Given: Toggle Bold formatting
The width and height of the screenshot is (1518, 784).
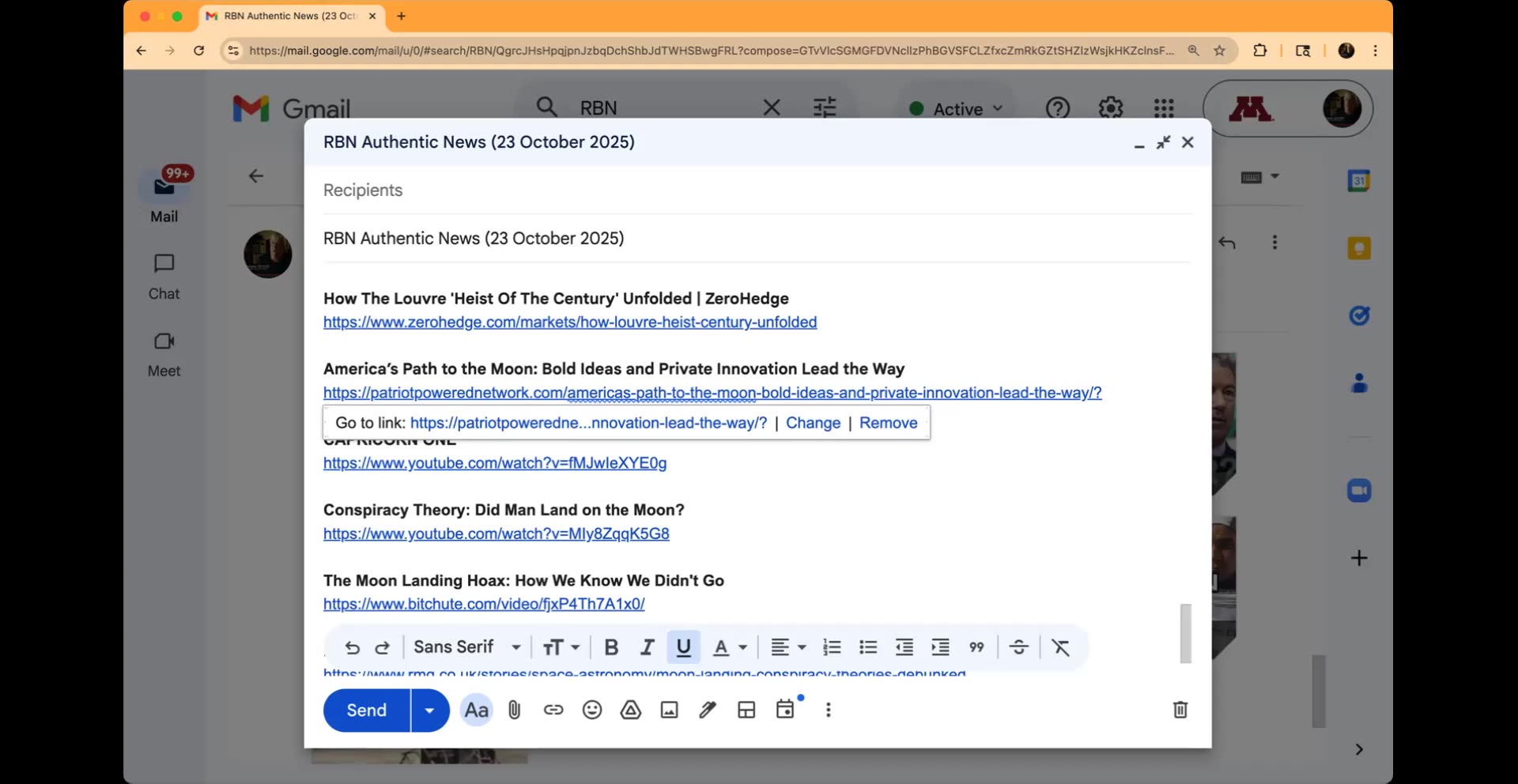Looking at the screenshot, I should coord(611,648).
